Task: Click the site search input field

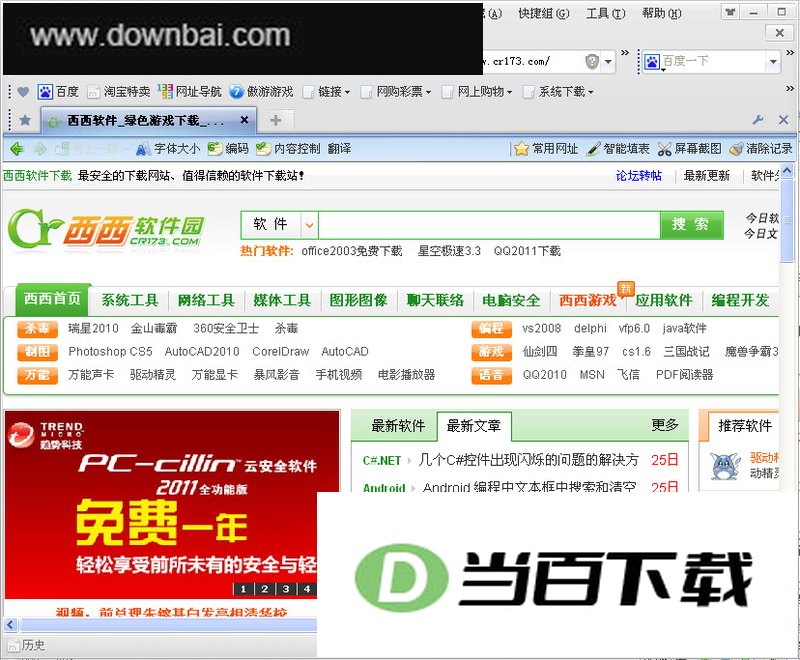Action: 489,224
